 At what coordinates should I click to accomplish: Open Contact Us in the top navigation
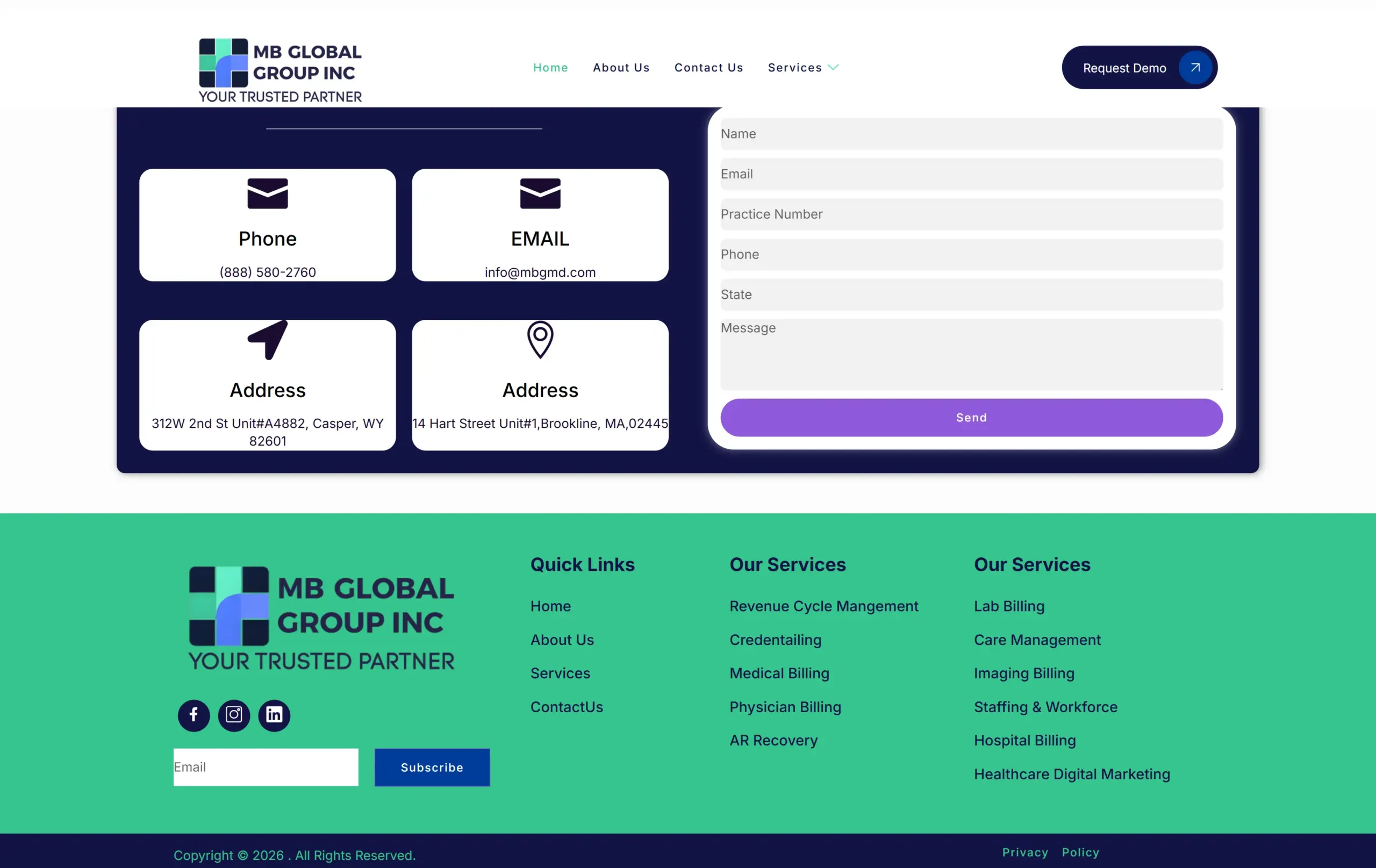[708, 67]
